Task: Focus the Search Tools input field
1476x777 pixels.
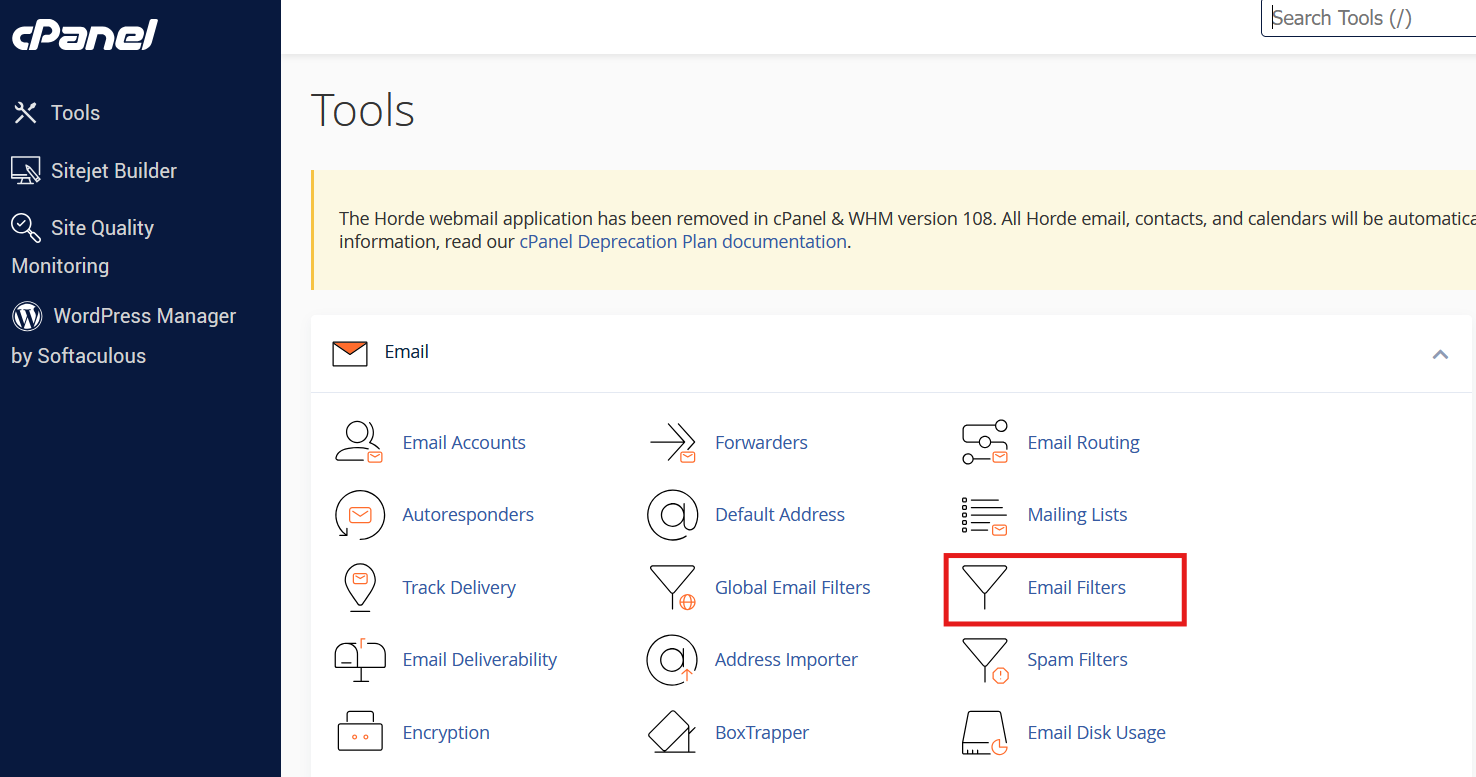Action: [1368, 18]
